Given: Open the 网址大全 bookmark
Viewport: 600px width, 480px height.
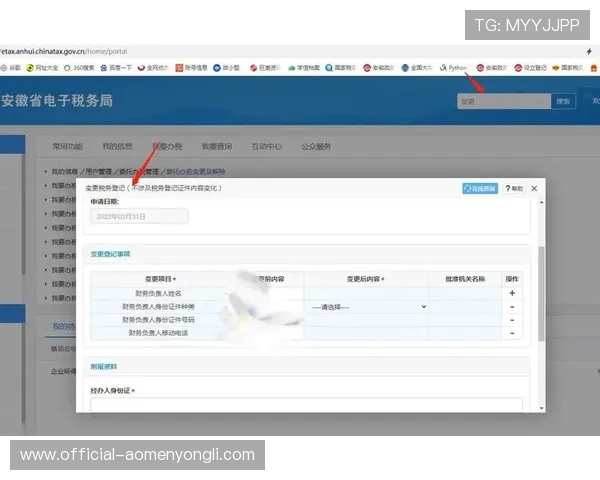Looking at the screenshot, I should pyautogui.click(x=42, y=68).
